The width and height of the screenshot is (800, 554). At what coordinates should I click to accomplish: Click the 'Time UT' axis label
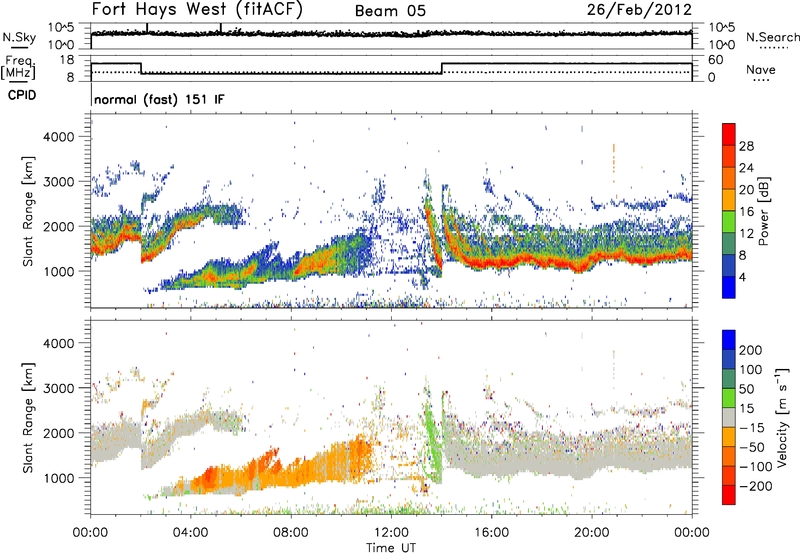tap(391, 548)
